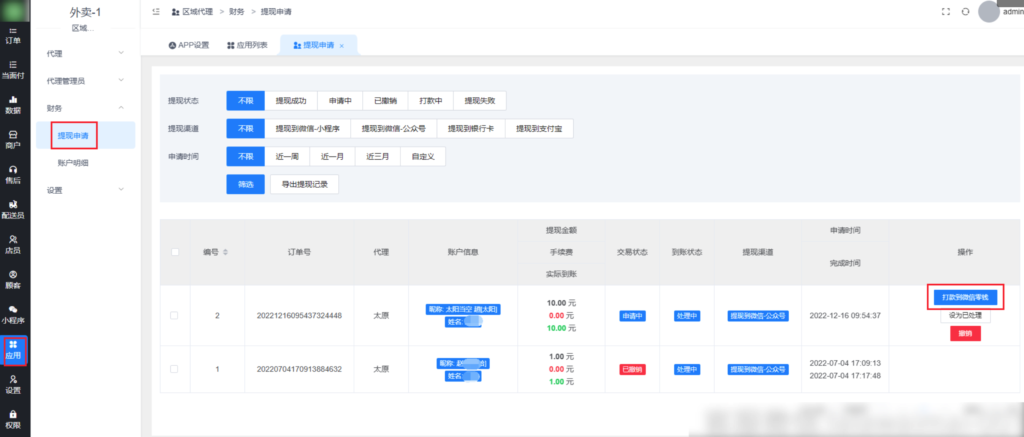Check the row for order 20221216095437324448
The image size is (1024, 437).
[174, 315]
